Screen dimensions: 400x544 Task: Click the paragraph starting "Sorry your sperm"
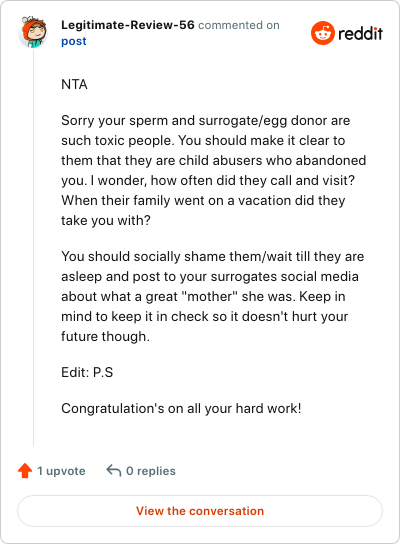213,170
